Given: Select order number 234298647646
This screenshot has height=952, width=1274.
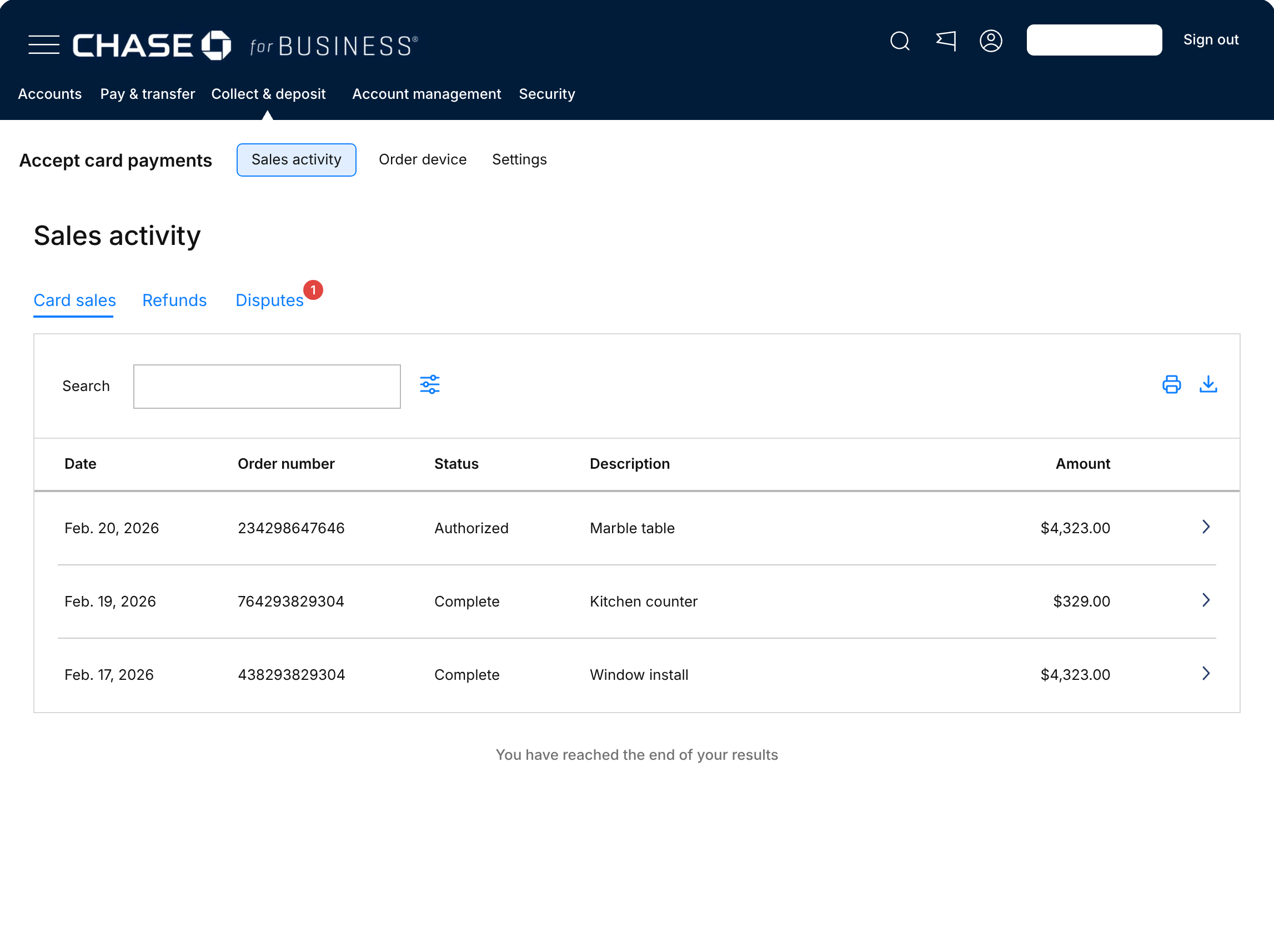Looking at the screenshot, I should pos(292,528).
